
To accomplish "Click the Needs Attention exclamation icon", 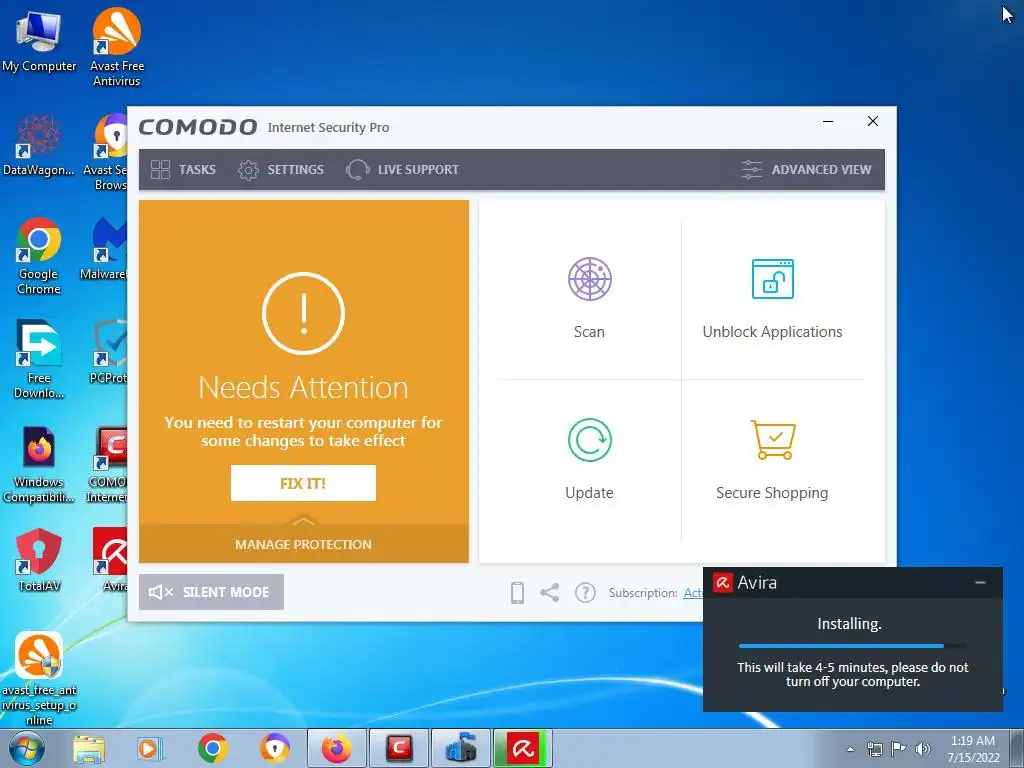I will click(303, 313).
